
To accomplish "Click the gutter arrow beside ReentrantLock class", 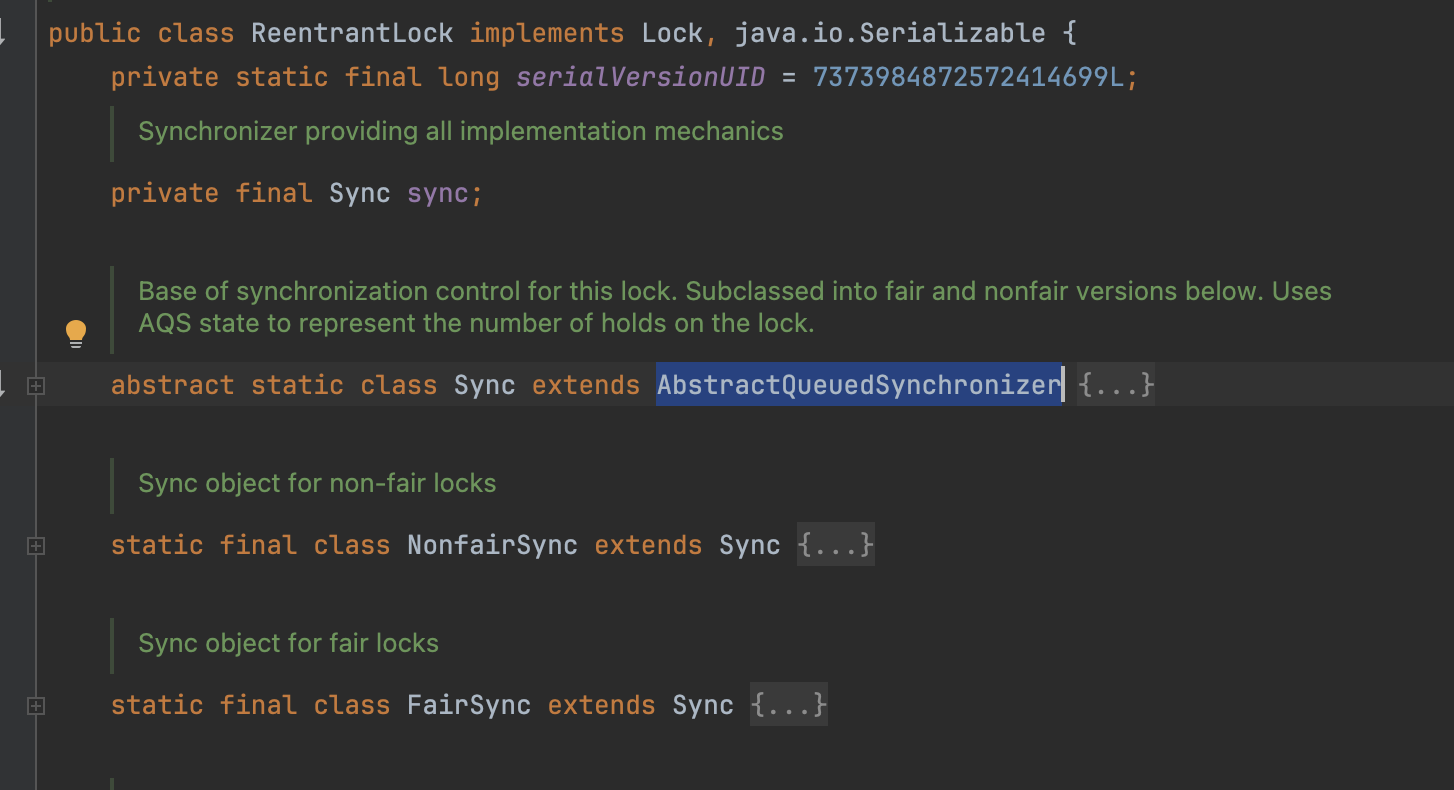I will coord(3,33).
